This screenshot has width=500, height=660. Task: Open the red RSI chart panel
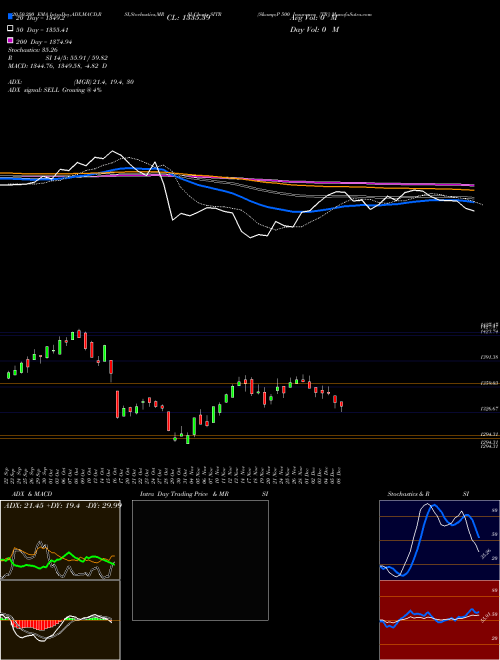pos(439,620)
